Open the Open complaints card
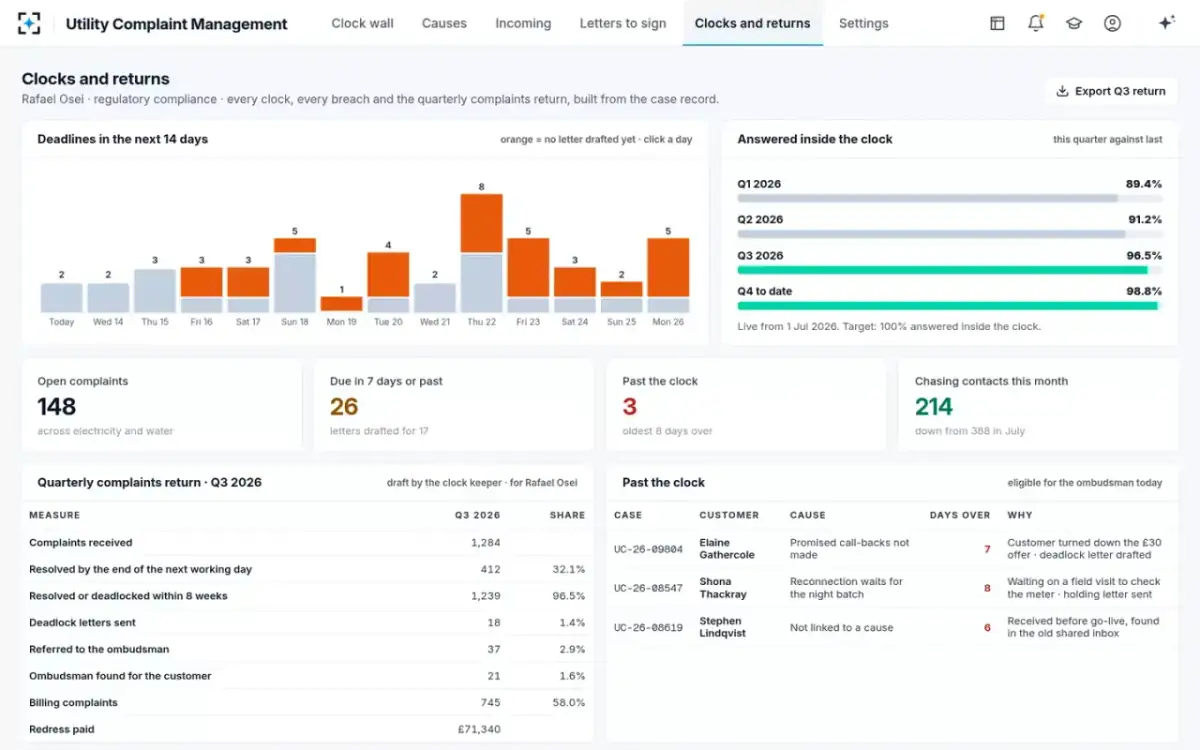1200x750 pixels. (x=162, y=405)
